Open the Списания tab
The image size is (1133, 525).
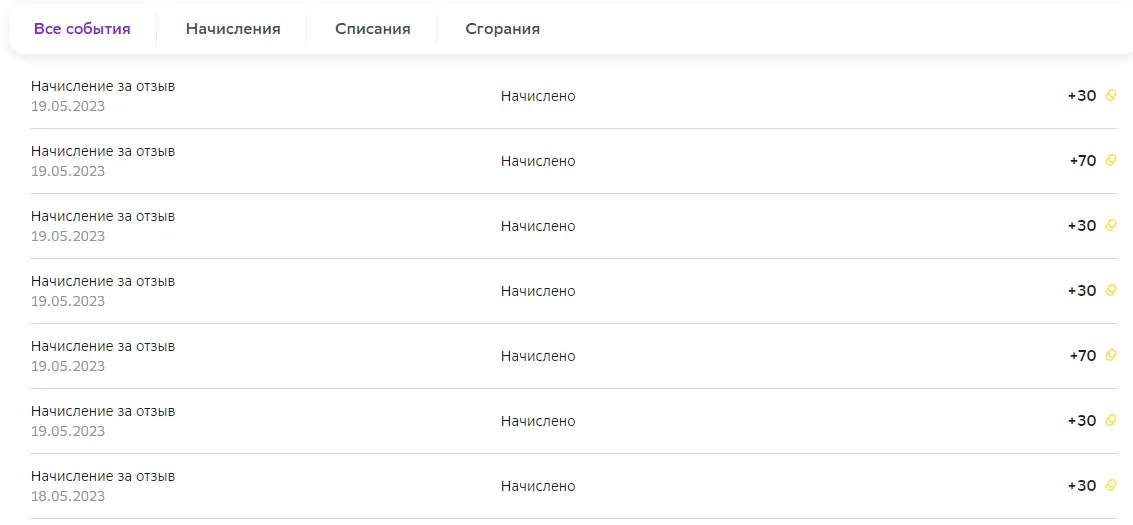click(x=373, y=30)
